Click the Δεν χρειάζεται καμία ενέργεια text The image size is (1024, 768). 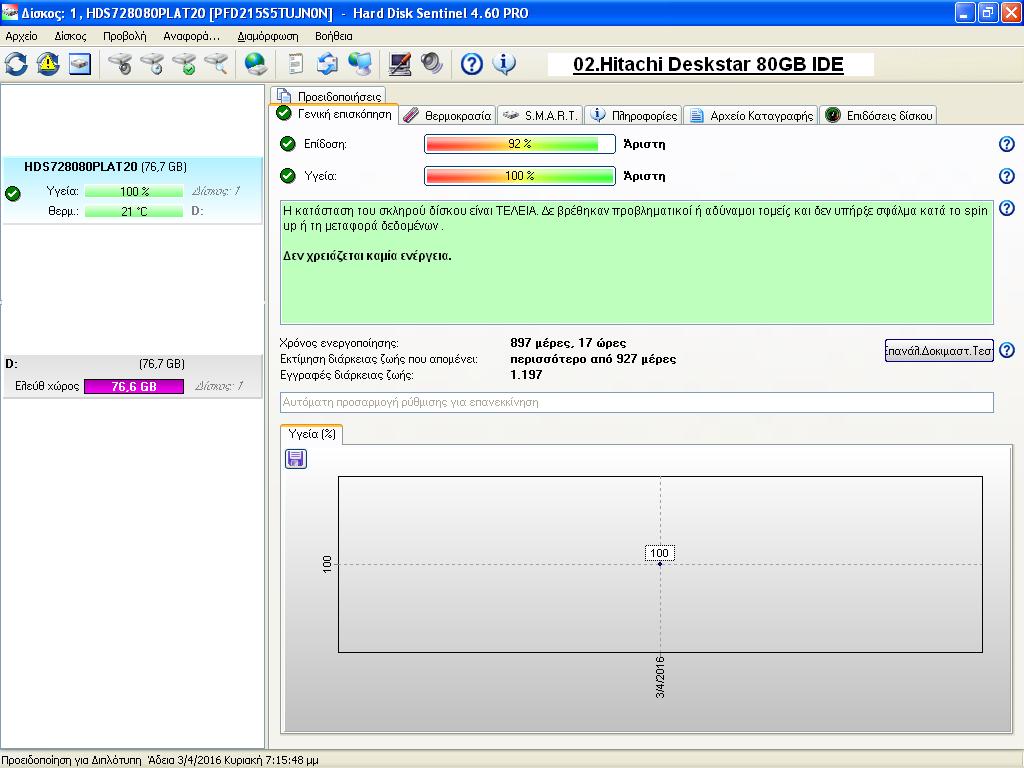pyautogui.click(x=367, y=256)
